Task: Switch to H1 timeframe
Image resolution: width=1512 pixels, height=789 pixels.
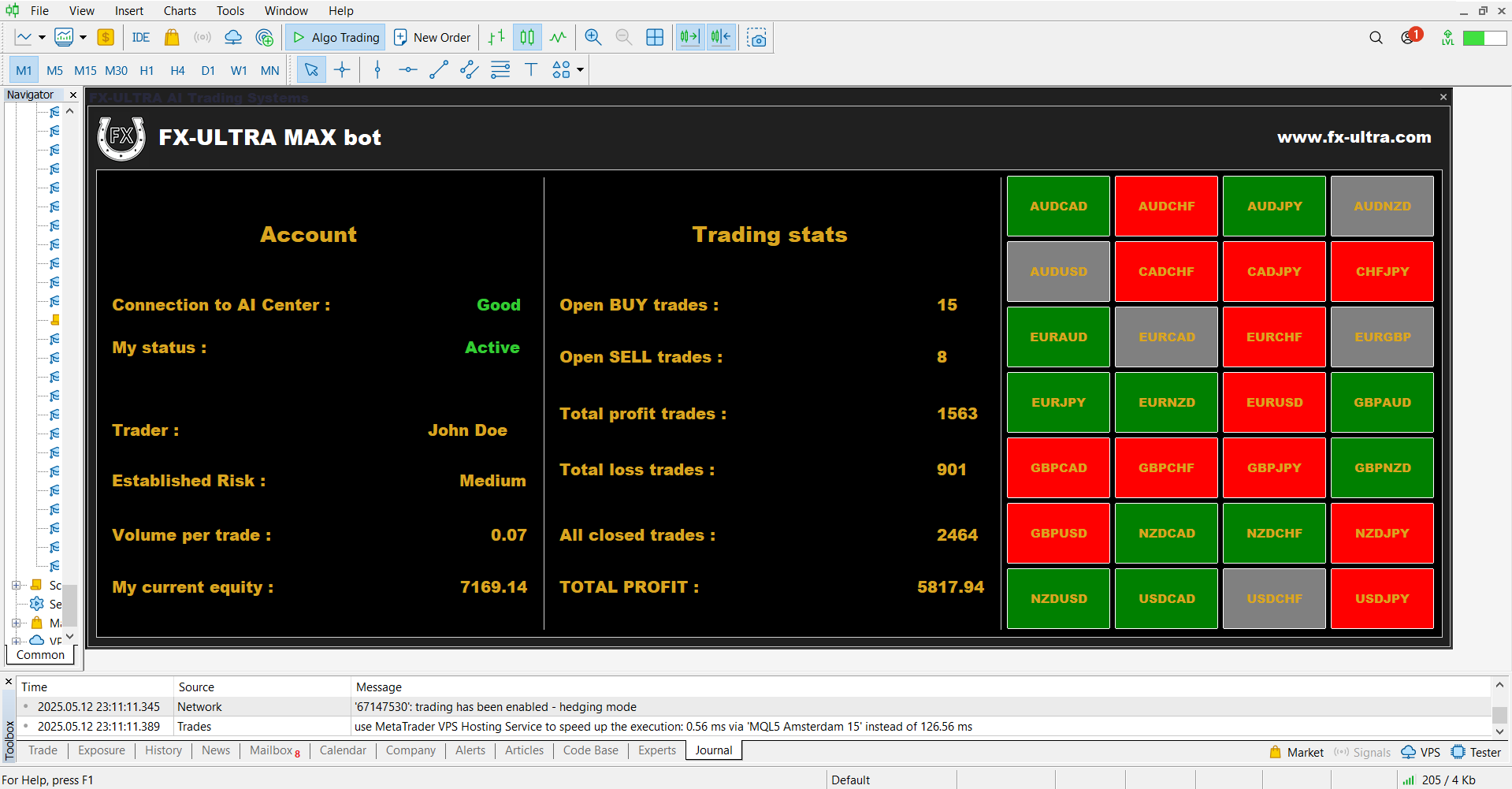Action: (147, 70)
